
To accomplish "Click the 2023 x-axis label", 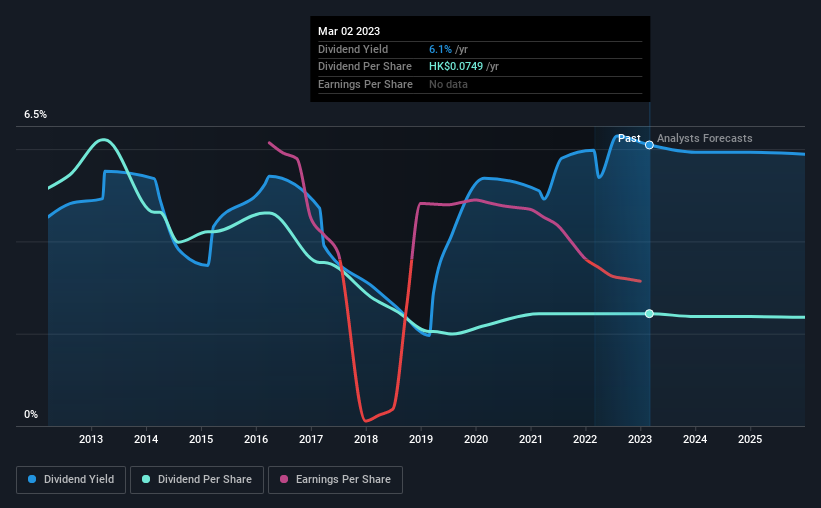I will [640, 439].
